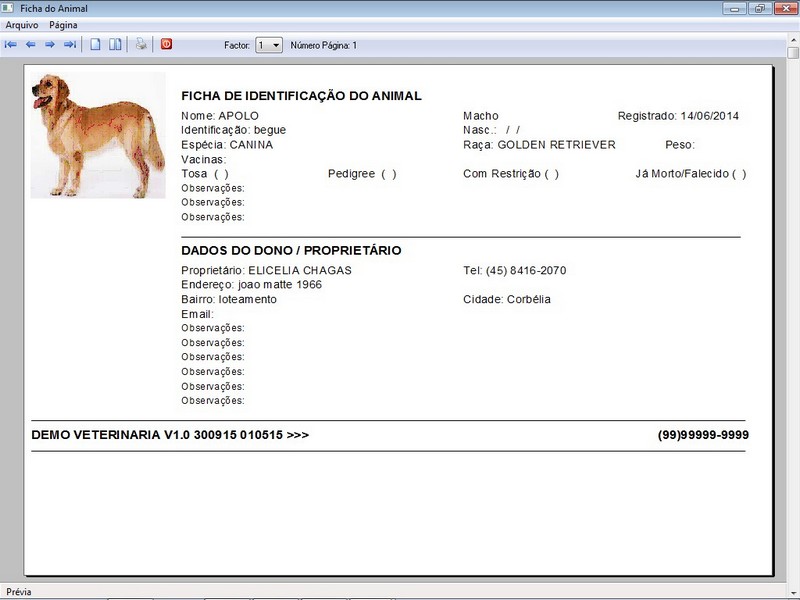800x600 pixels.
Task: Open the Arquivo menu
Action: point(22,25)
